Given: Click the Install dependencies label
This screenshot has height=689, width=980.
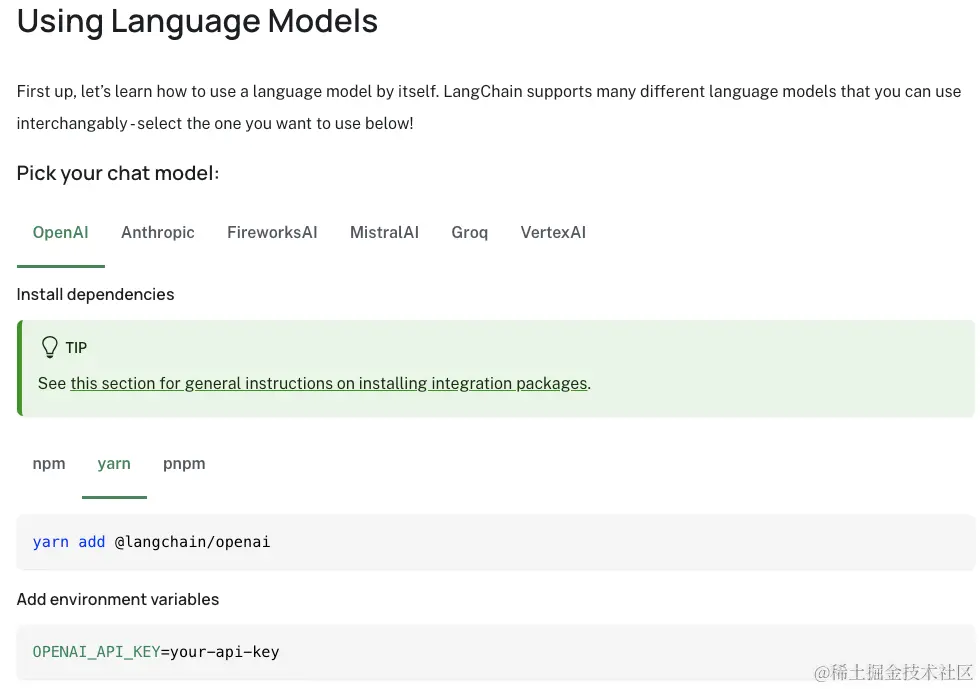Looking at the screenshot, I should (x=95, y=294).
